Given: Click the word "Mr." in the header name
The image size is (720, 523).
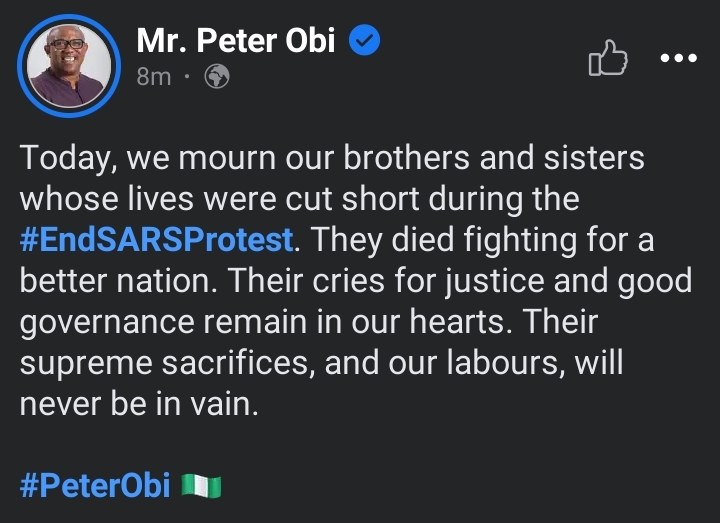Looking at the screenshot, I should 159,42.
